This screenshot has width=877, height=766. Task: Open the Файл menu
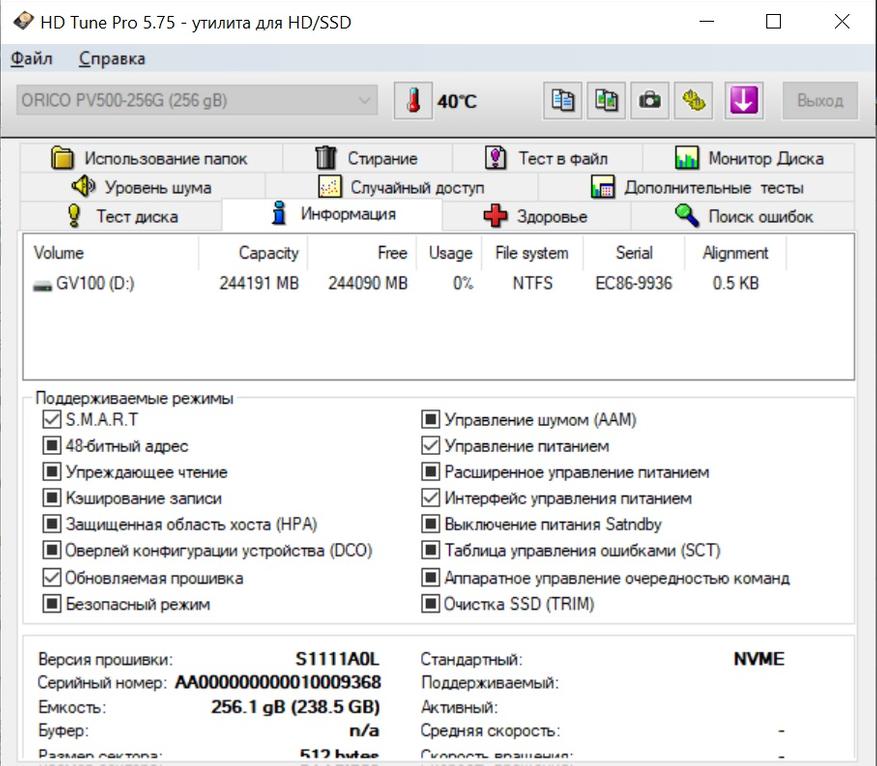coord(32,59)
